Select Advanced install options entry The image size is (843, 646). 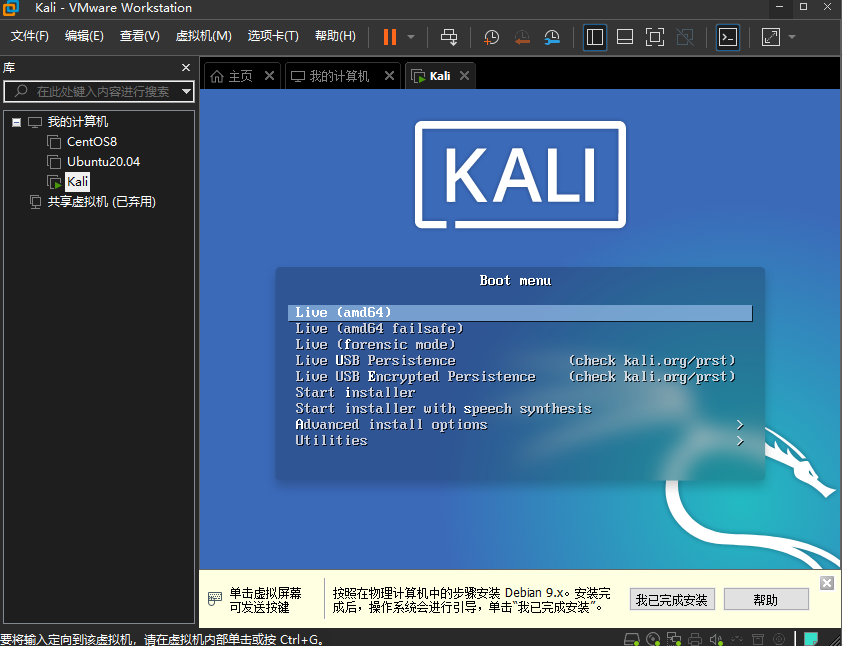click(391, 425)
